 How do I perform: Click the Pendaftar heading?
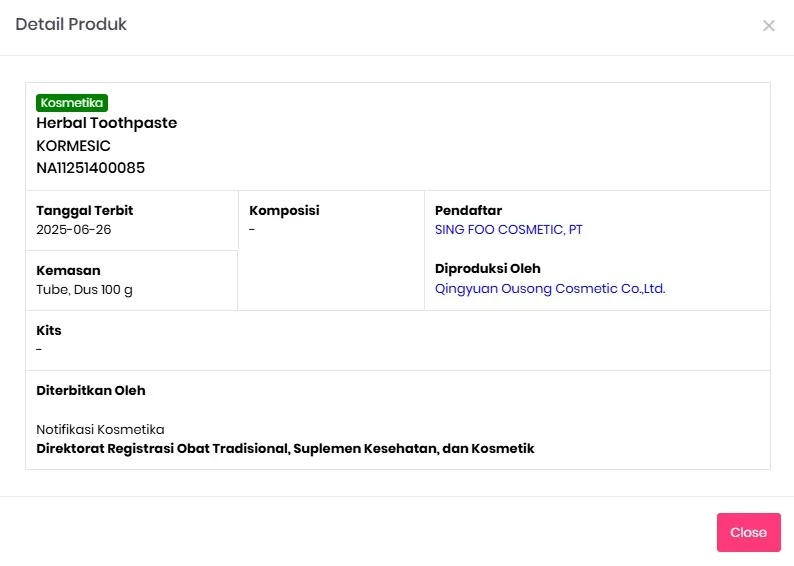click(x=468, y=211)
